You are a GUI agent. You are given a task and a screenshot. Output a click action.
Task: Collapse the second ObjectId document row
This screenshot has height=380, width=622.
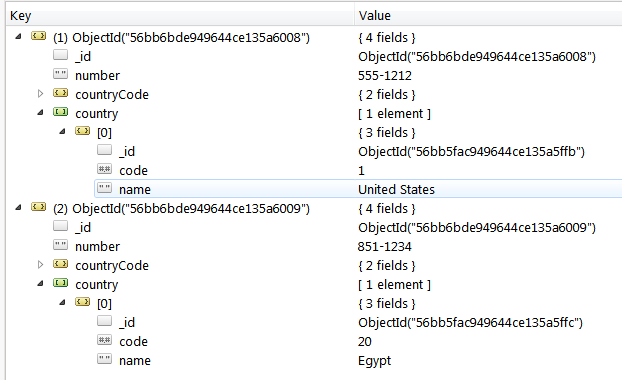[18, 207]
